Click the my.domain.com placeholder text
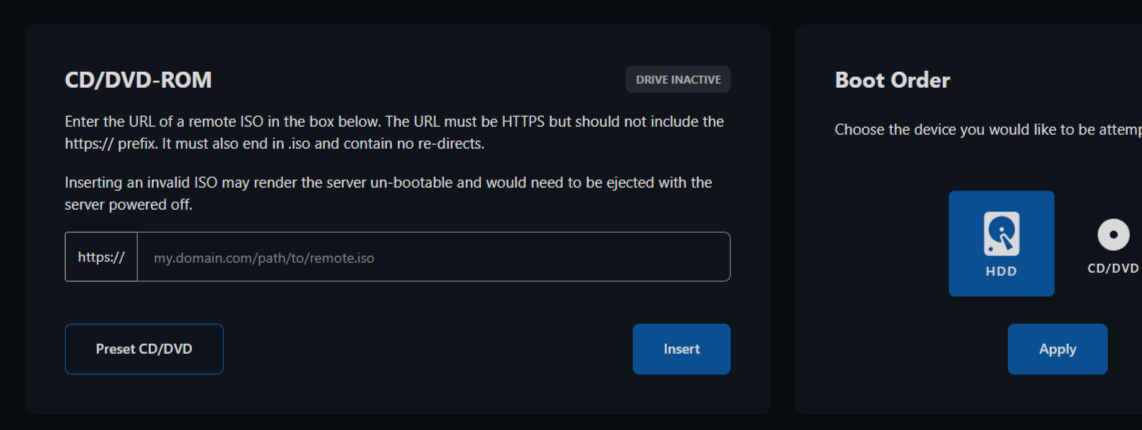Image resolution: width=1142 pixels, height=430 pixels. coord(264,258)
